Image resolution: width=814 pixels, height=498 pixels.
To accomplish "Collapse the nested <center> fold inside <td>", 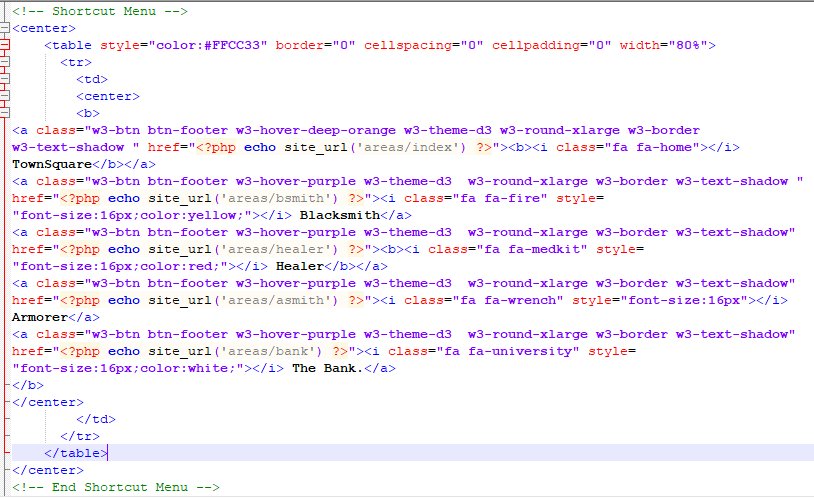I will click(x=5, y=97).
